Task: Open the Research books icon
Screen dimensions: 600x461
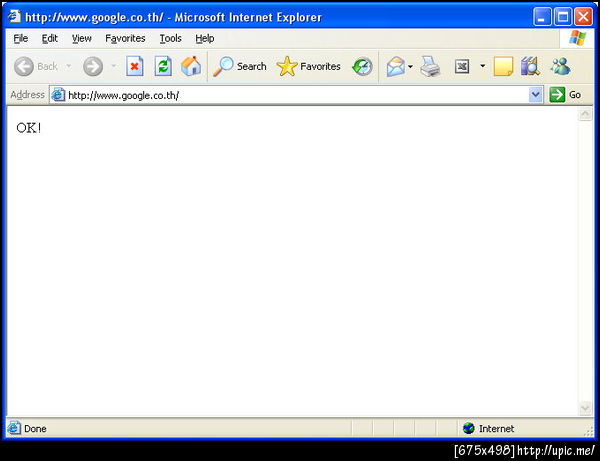Action: 530,67
